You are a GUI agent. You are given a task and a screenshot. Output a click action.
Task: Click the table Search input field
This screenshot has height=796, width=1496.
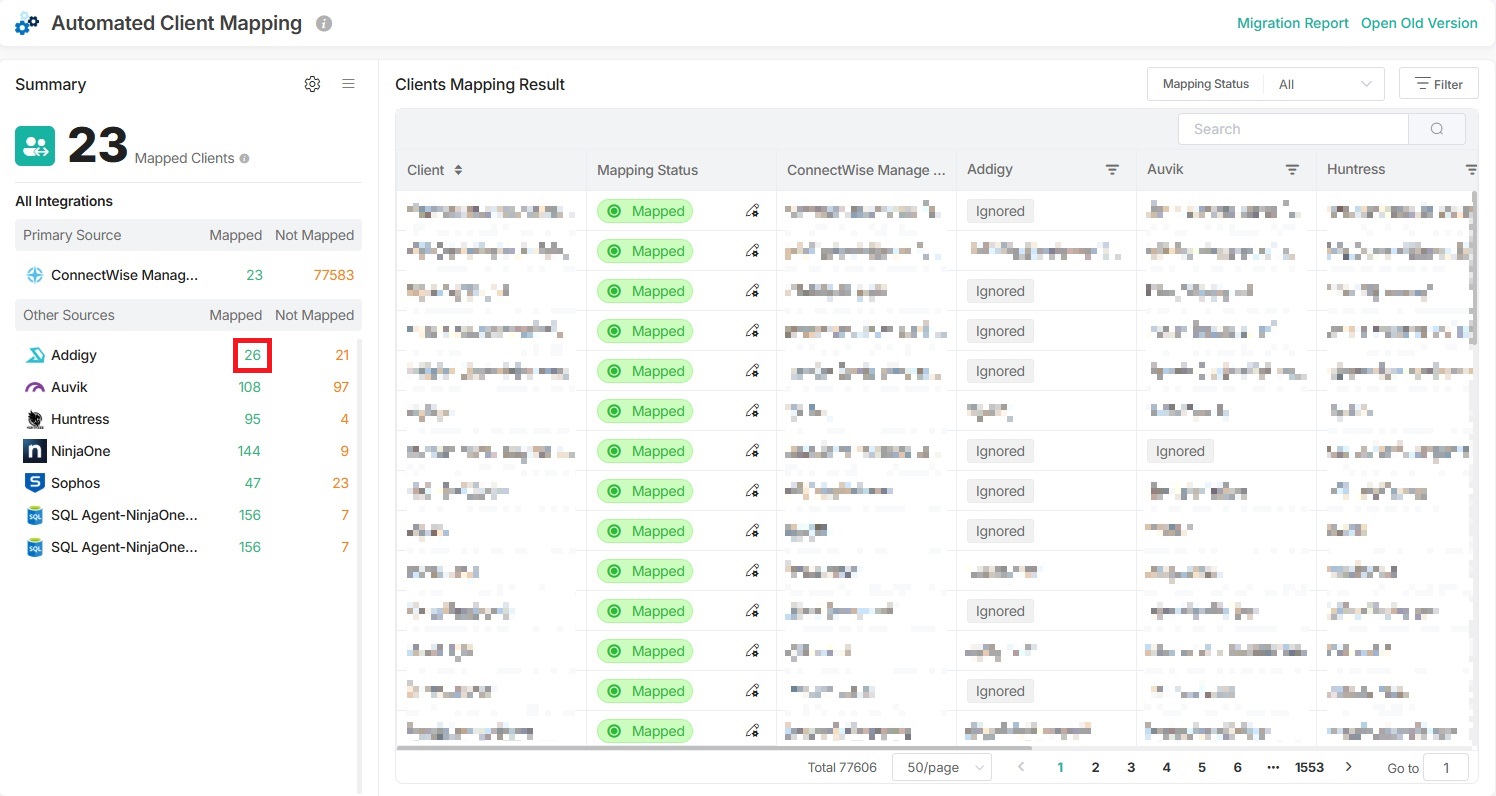click(1292, 129)
